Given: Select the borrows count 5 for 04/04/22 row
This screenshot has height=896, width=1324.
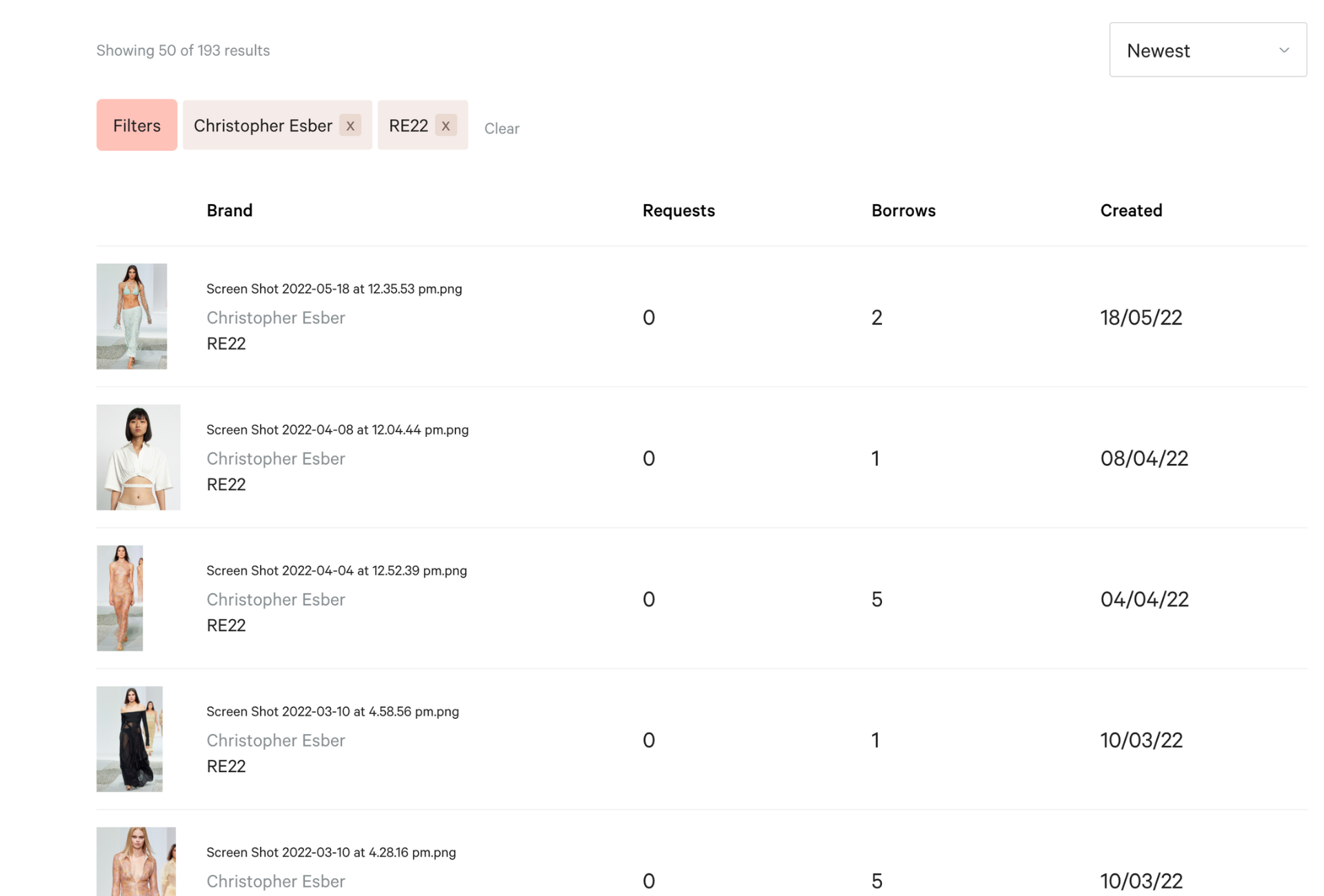Looking at the screenshot, I should pyautogui.click(x=876, y=599).
